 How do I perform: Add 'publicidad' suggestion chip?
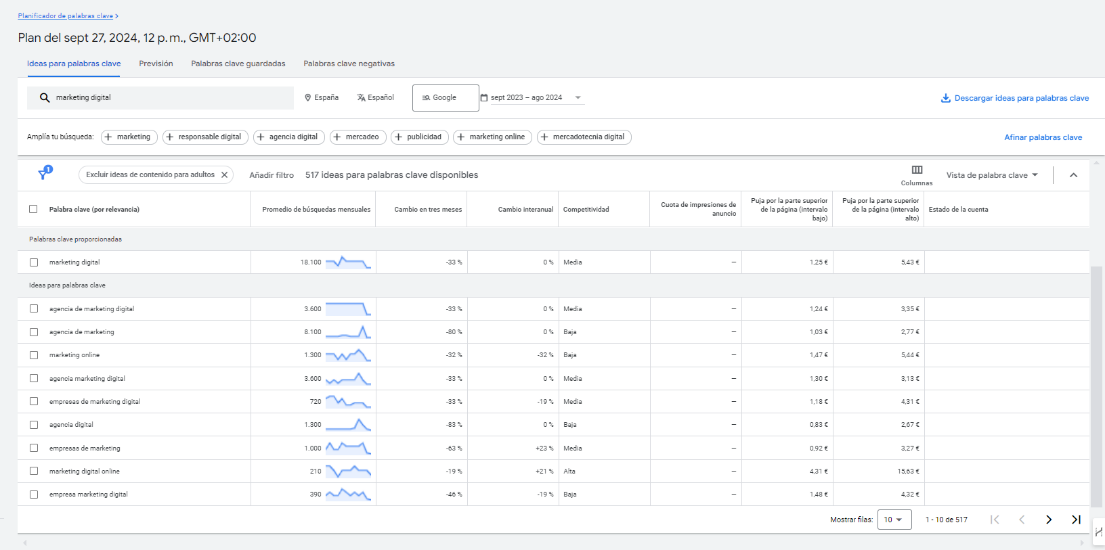point(420,137)
